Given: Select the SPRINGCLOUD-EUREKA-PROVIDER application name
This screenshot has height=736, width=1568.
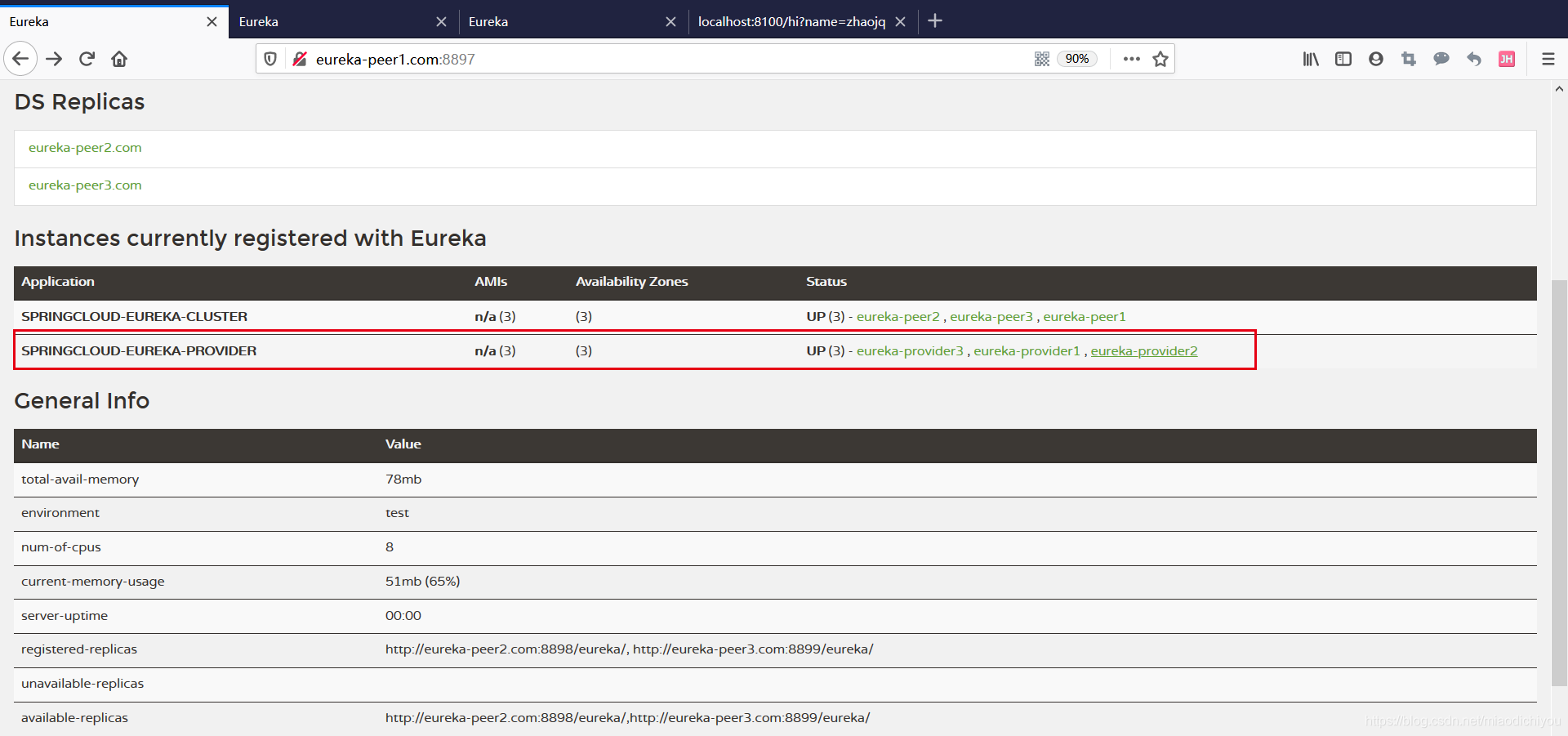Looking at the screenshot, I should 139,351.
